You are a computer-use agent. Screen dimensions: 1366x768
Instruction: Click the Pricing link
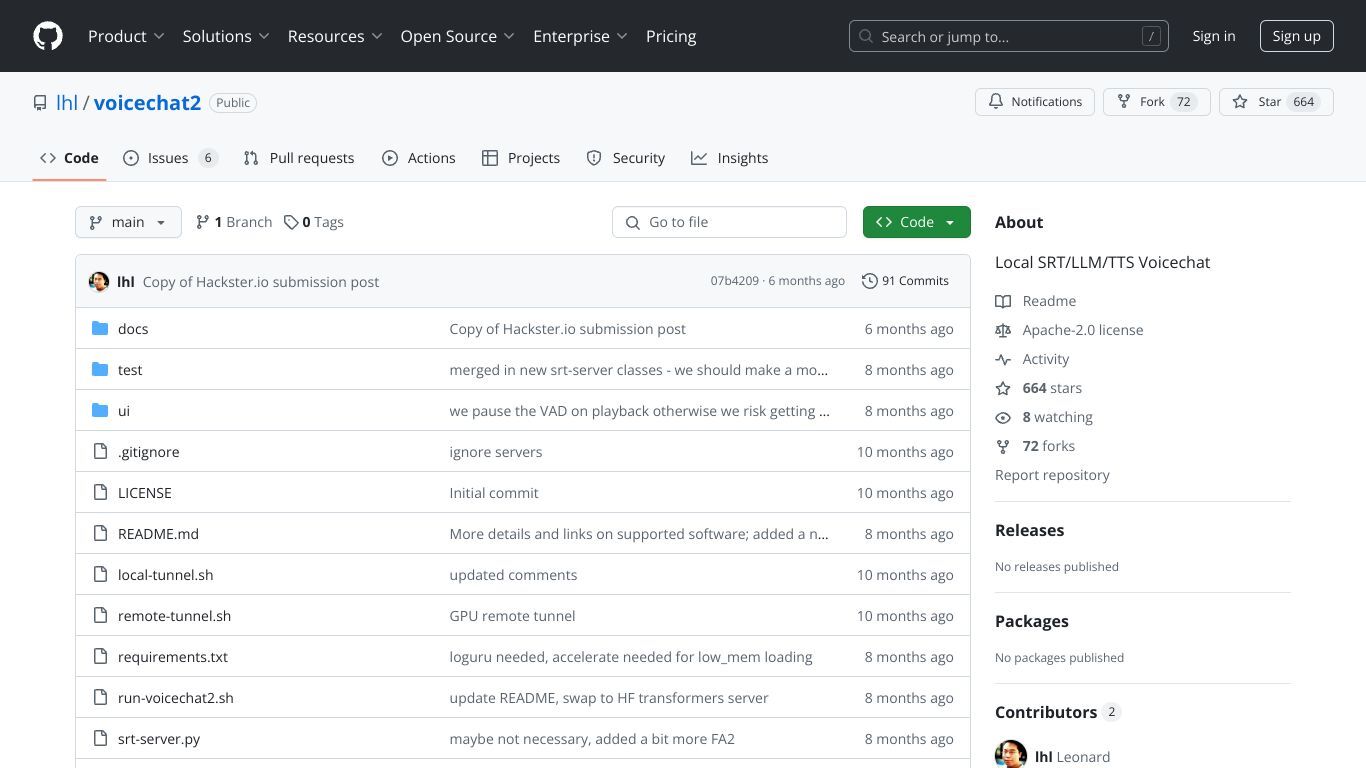click(671, 36)
